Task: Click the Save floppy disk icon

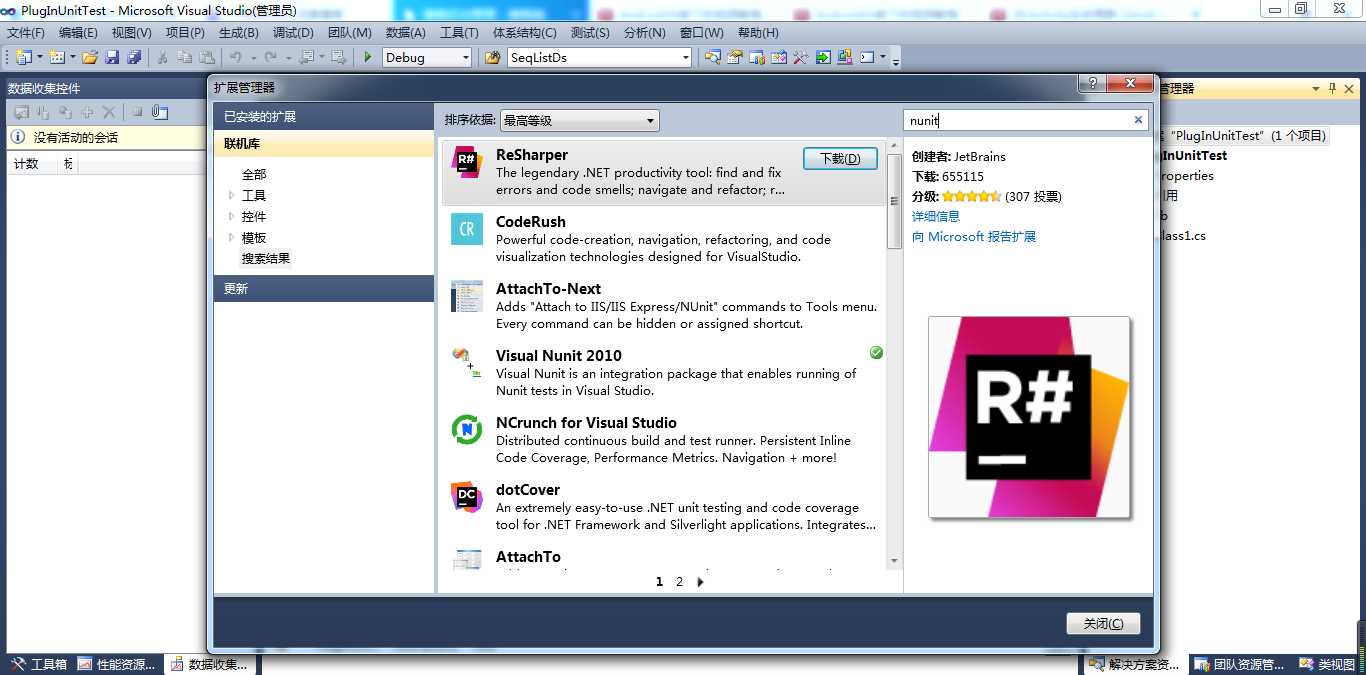Action: (112, 57)
